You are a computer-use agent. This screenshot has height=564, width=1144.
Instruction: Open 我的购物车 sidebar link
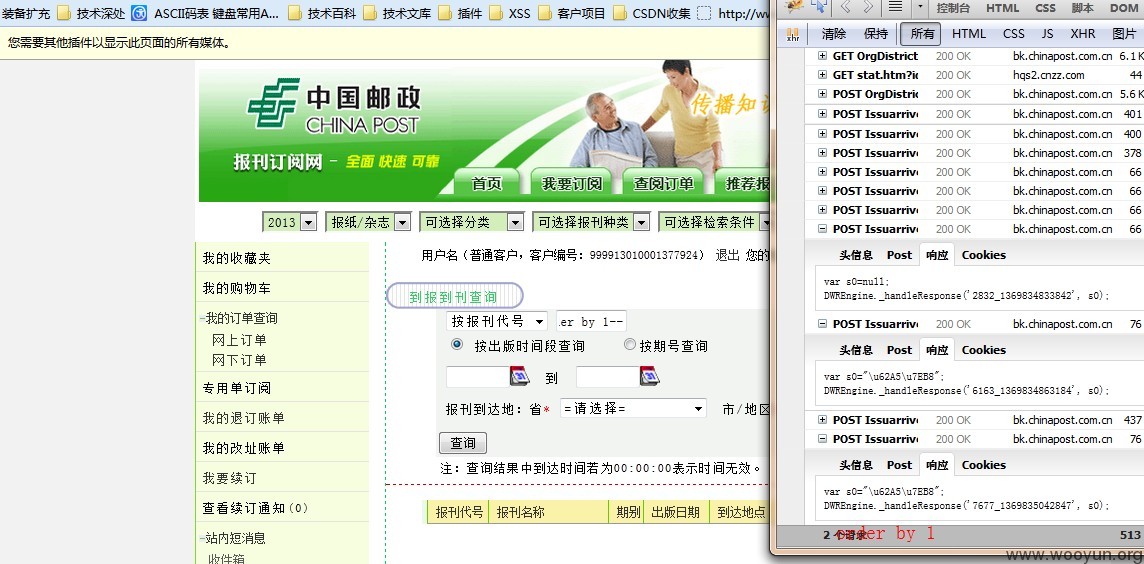pos(236,288)
